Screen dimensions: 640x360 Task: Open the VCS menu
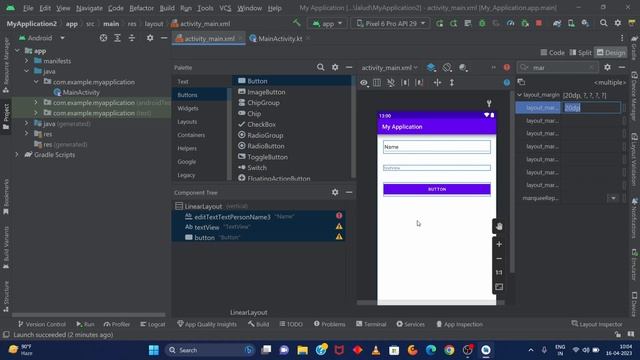(x=225, y=8)
